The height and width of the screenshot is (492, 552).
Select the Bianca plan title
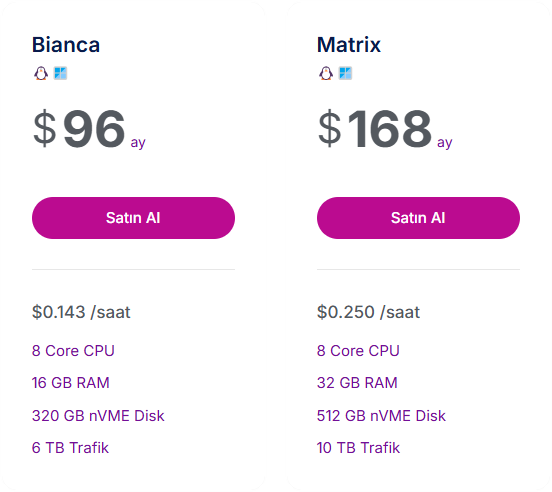click(x=66, y=45)
